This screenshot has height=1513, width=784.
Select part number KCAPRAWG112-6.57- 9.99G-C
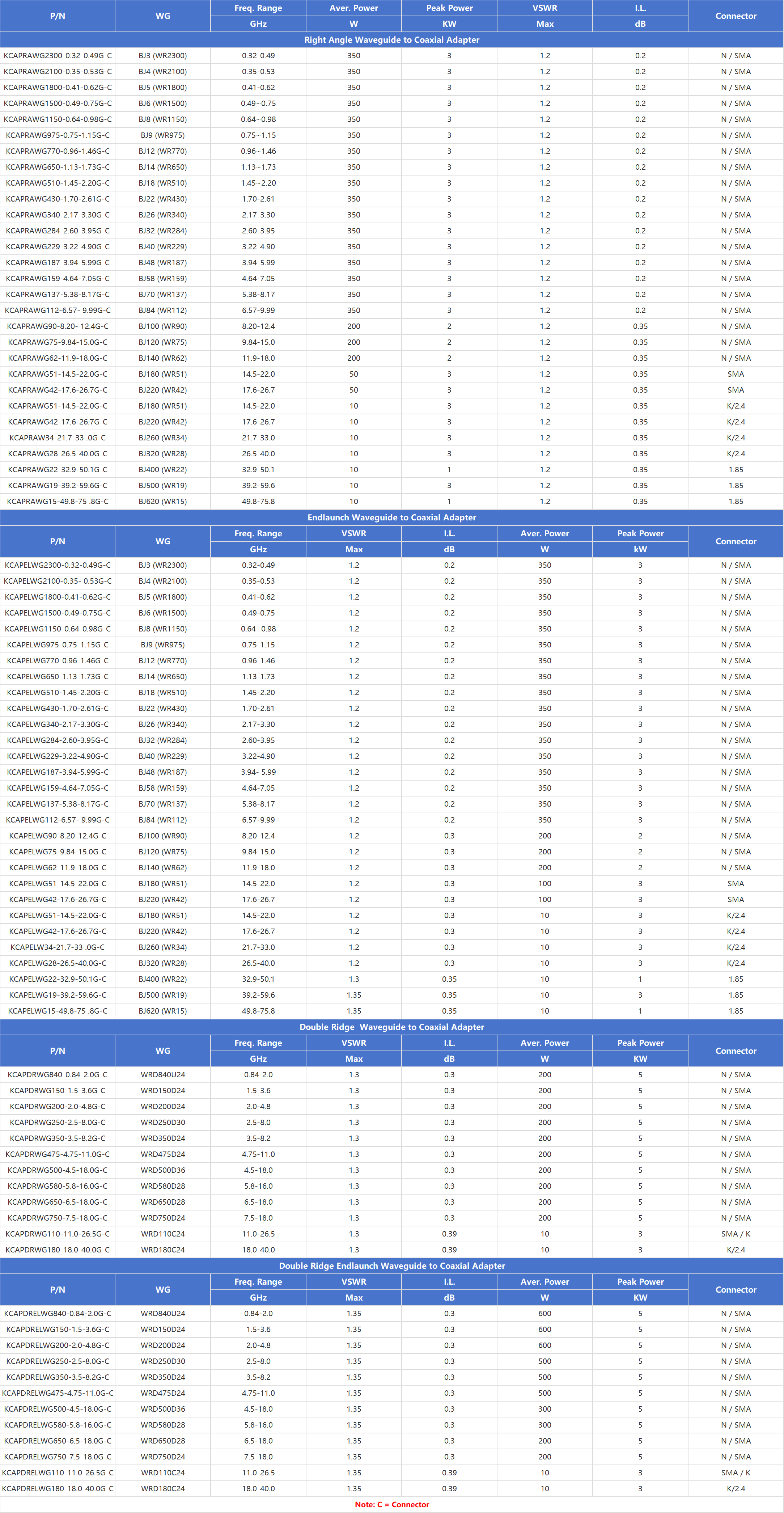[x=58, y=310]
